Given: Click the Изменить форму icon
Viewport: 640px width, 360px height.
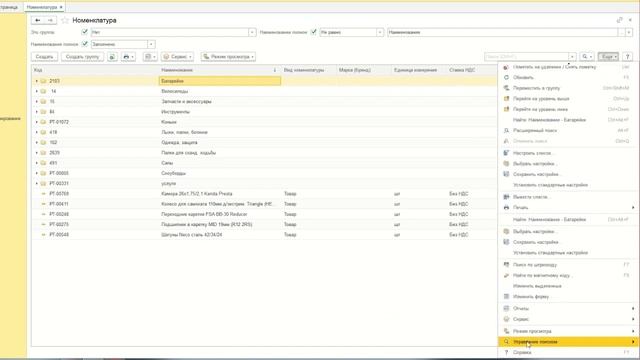Looking at the screenshot, I should point(506,297).
